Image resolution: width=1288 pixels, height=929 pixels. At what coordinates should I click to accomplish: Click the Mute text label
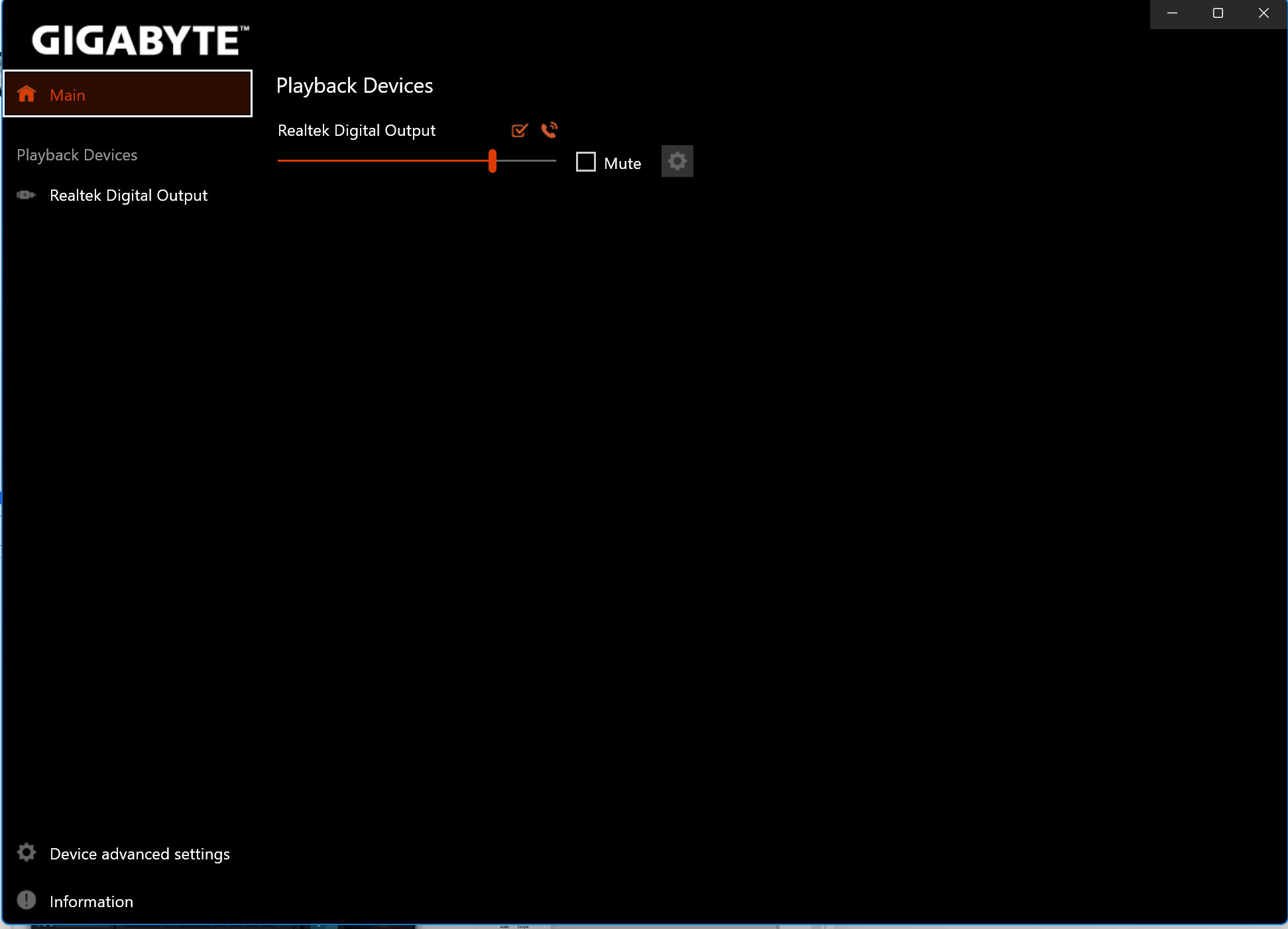pos(622,164)
